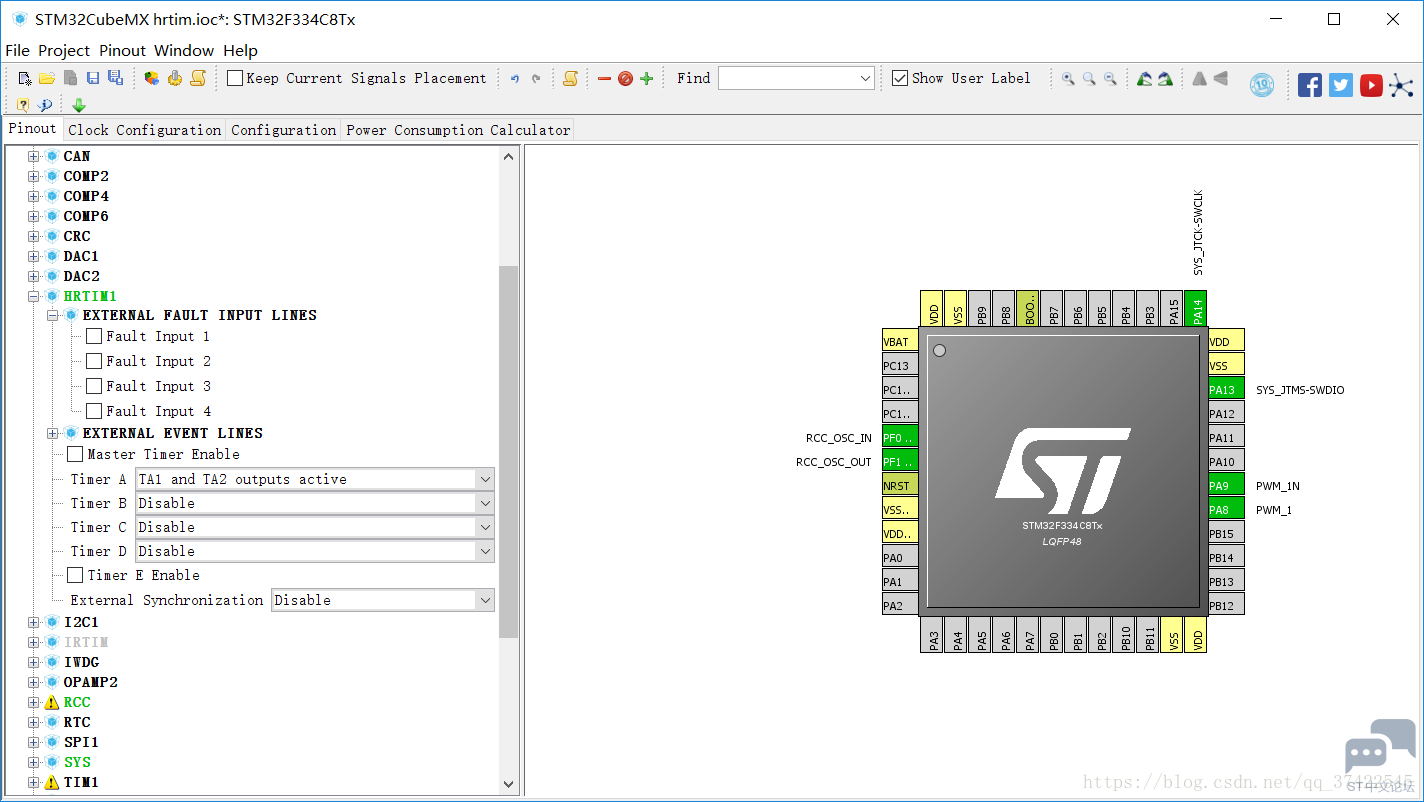Click the PB15 pin on the chip
The height and width of the screenshot is (802, 1424).
coord(1226,534)
